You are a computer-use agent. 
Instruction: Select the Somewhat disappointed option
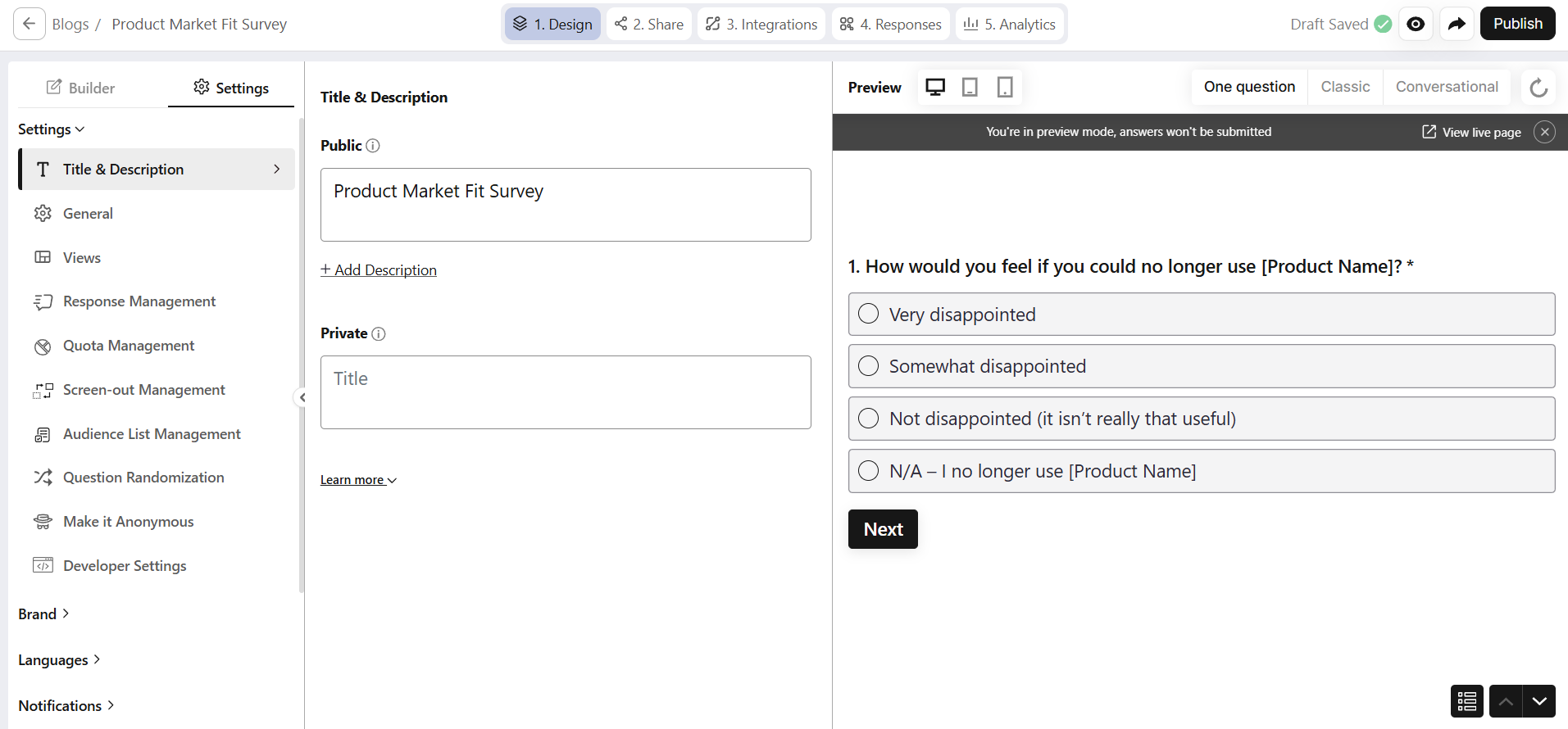869,366
